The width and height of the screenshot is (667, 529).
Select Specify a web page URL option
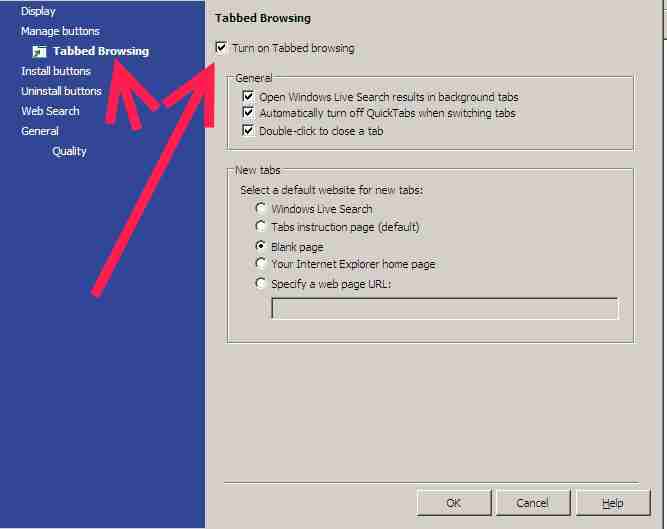click(x=261, y=283)
